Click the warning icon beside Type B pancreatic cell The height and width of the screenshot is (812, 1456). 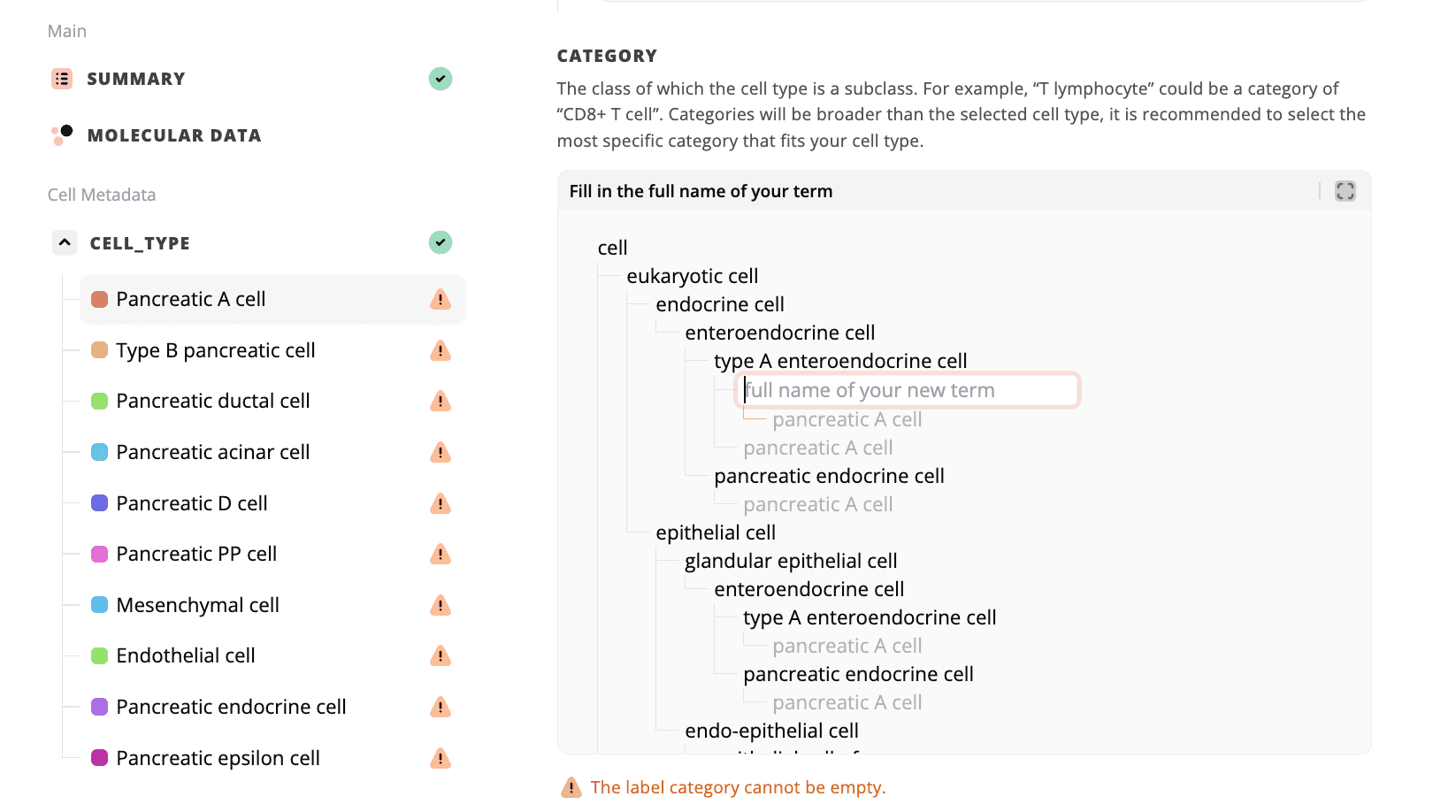(x=441, y=351)
